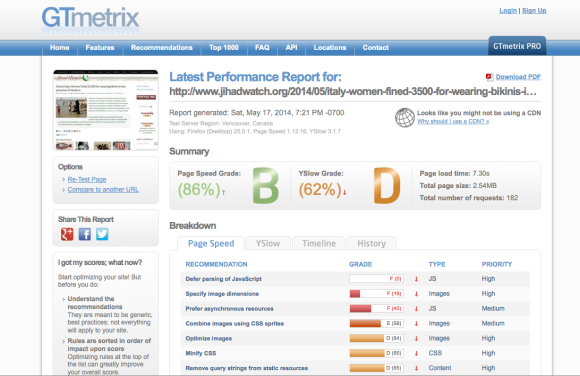580x376 pixels.
Task: Open the Home nav item
Action: click(x=60, y=48)
